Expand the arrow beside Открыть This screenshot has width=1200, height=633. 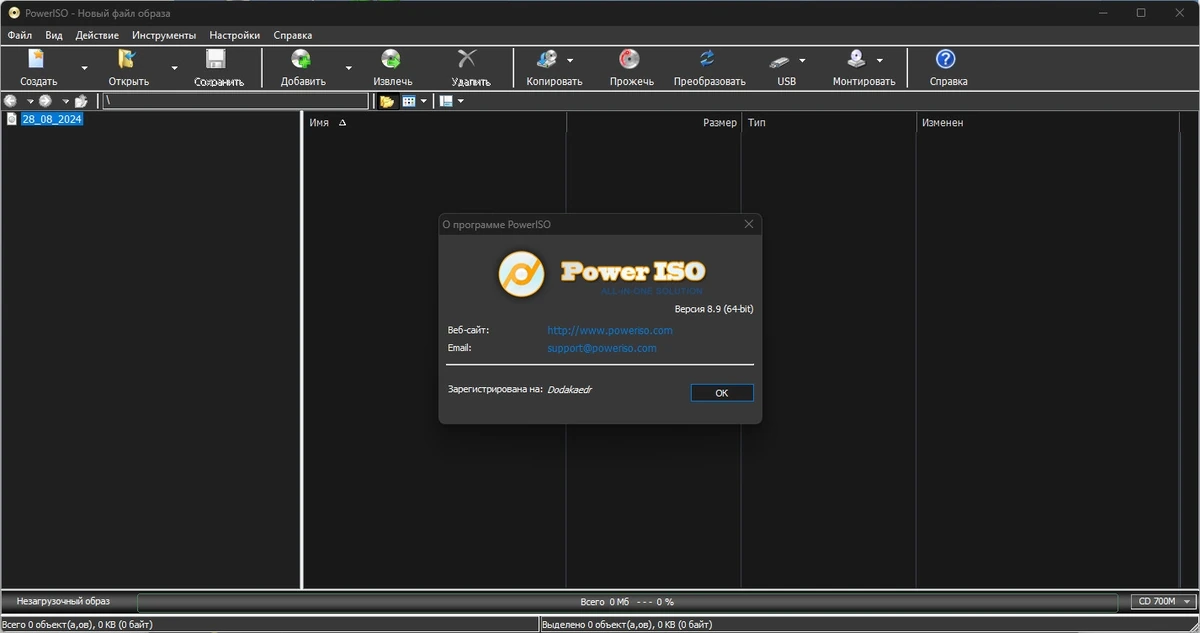[174, 68]
